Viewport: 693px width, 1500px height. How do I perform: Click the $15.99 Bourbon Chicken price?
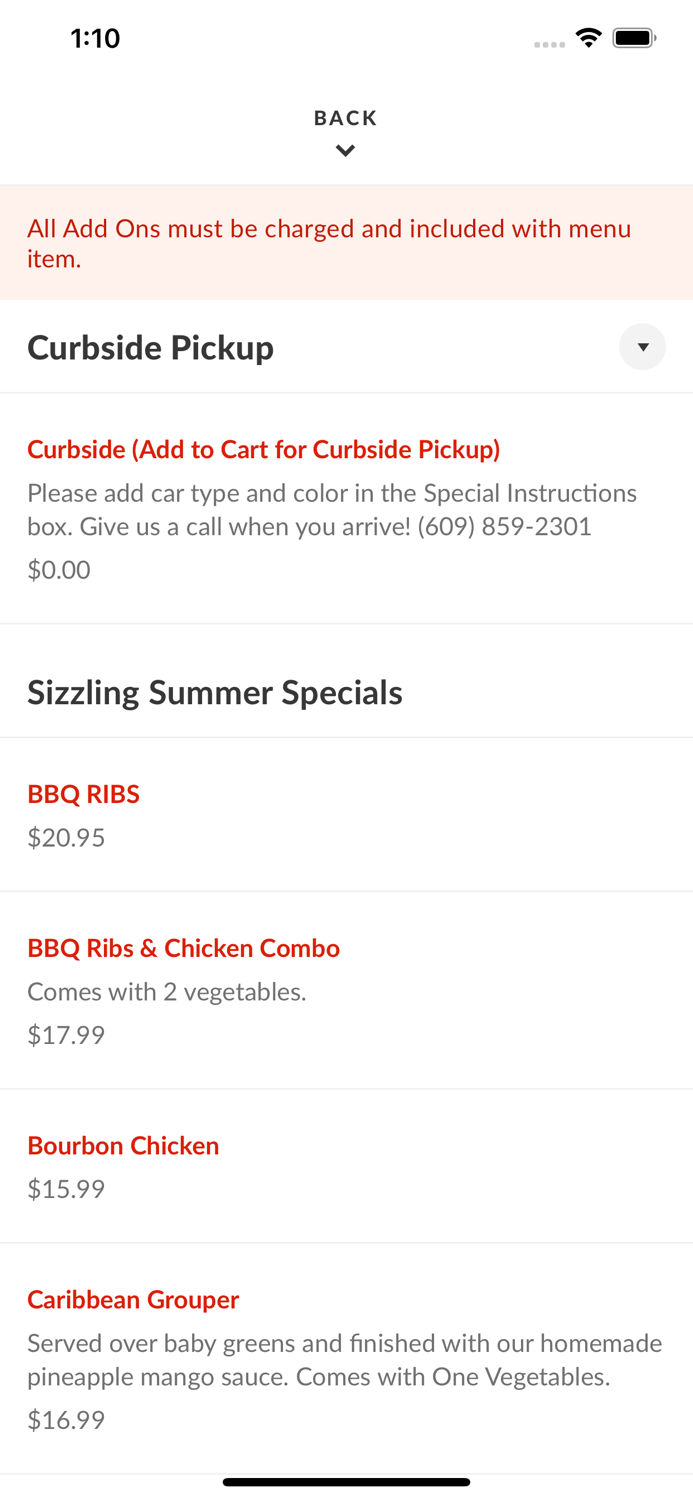coord(66,1188)
